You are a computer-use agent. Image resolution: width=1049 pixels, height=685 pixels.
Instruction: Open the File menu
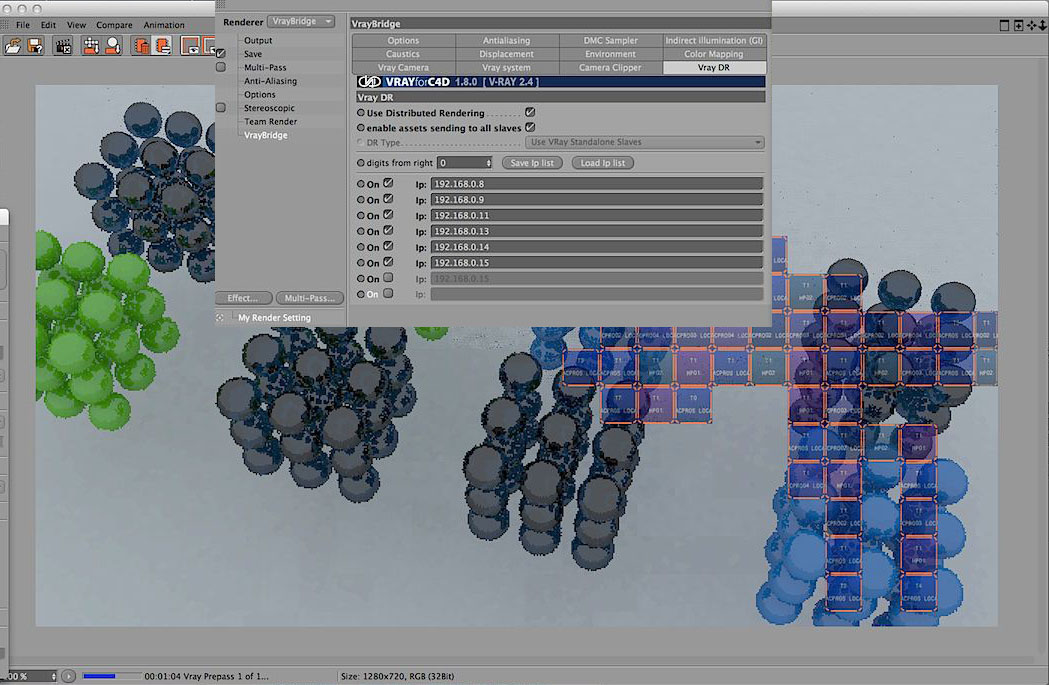[23, 25]
